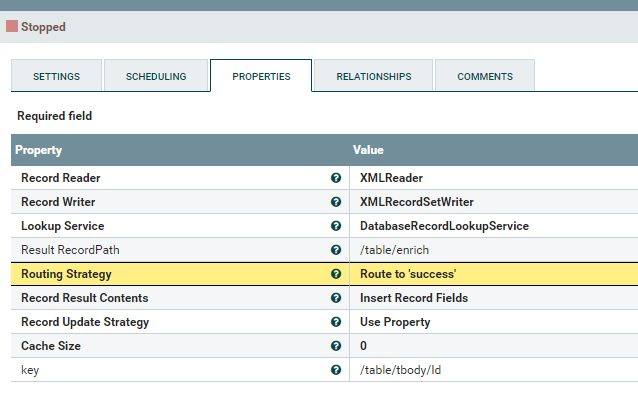Change the 'Use Property' value
The width and height of the screenshot is (638, 401).
pos(395,322)
